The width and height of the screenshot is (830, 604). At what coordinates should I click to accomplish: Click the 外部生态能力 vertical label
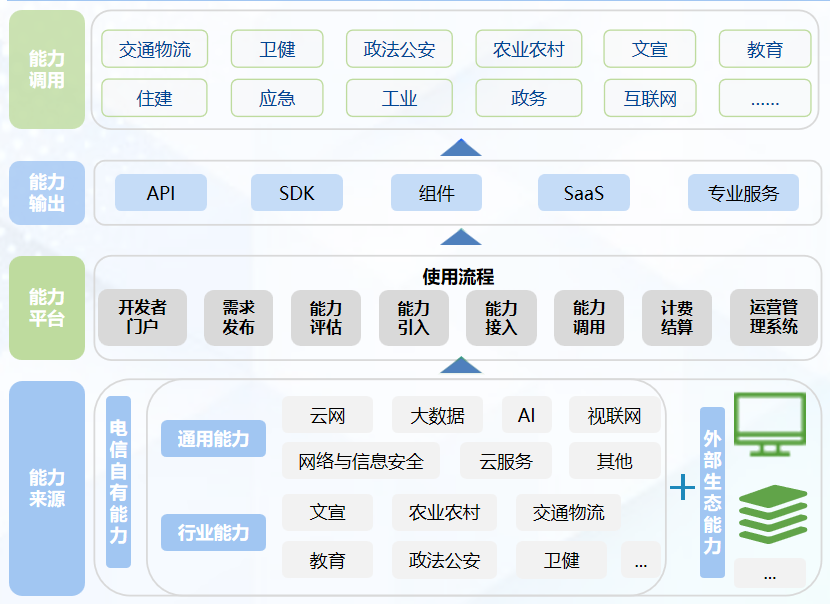[712, 492]
